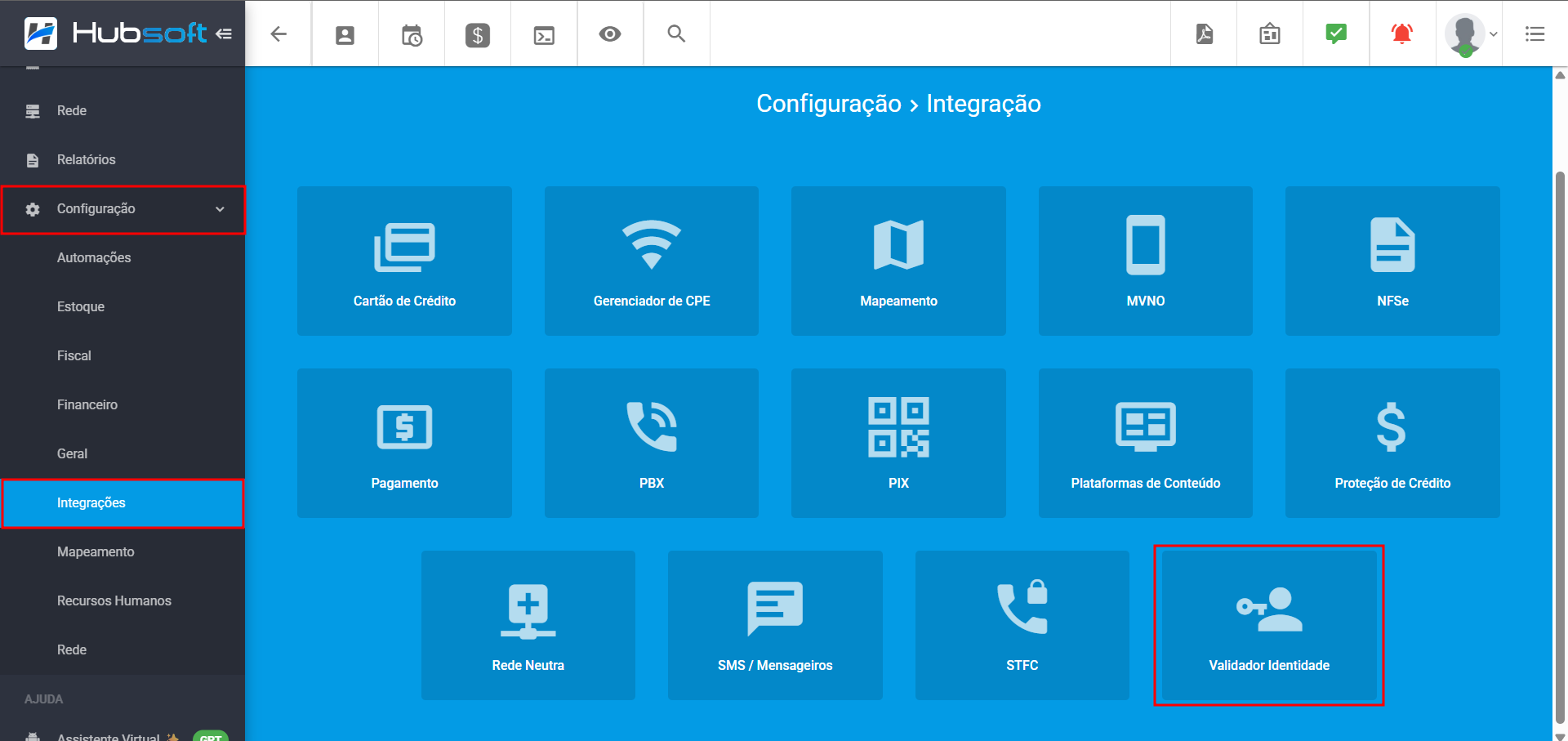
Task: Open the terminal console toolbar icon
Action: pos(544,35)
